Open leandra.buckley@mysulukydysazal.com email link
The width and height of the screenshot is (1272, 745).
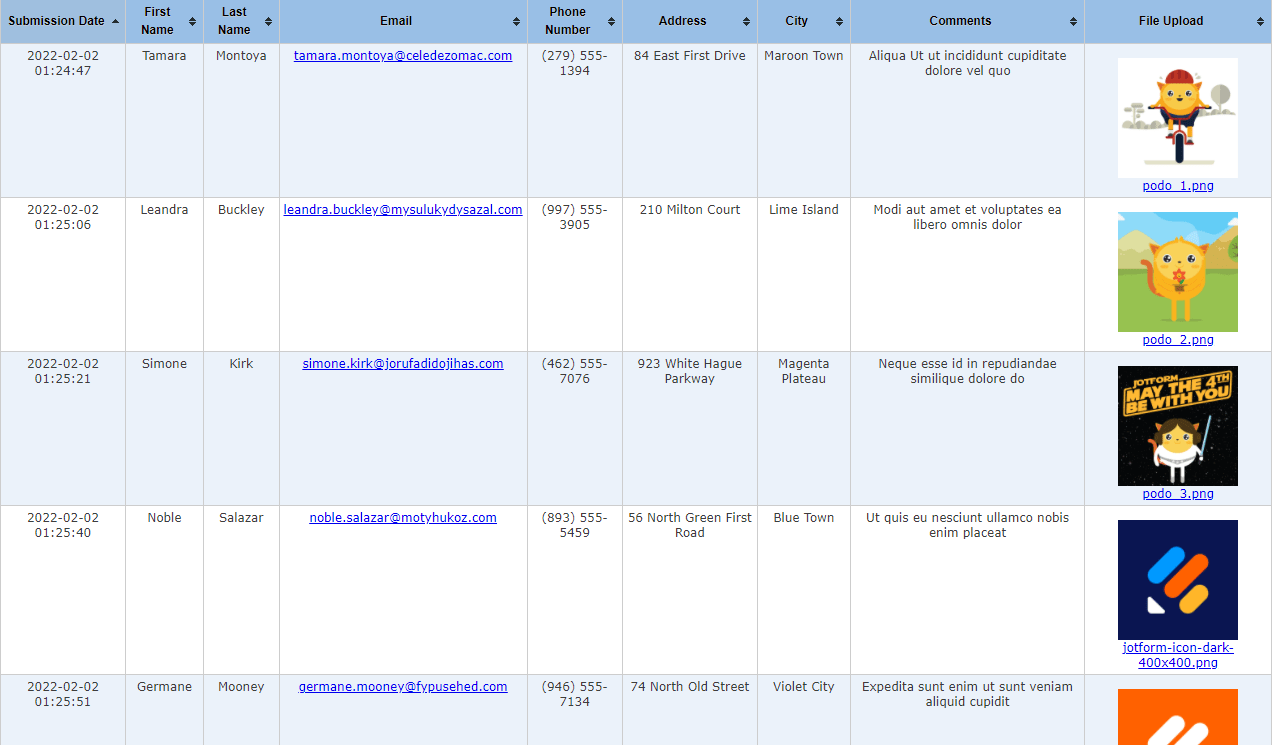tap(403, 209)
